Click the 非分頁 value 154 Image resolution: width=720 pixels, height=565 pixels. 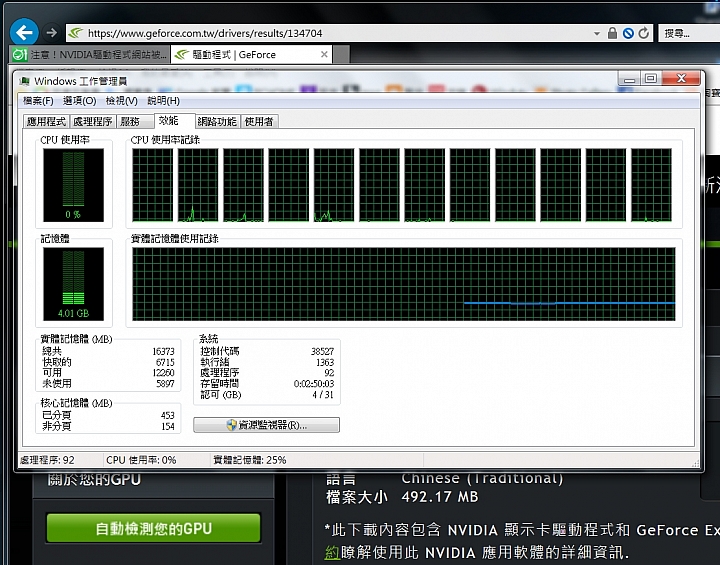point(168,426)
